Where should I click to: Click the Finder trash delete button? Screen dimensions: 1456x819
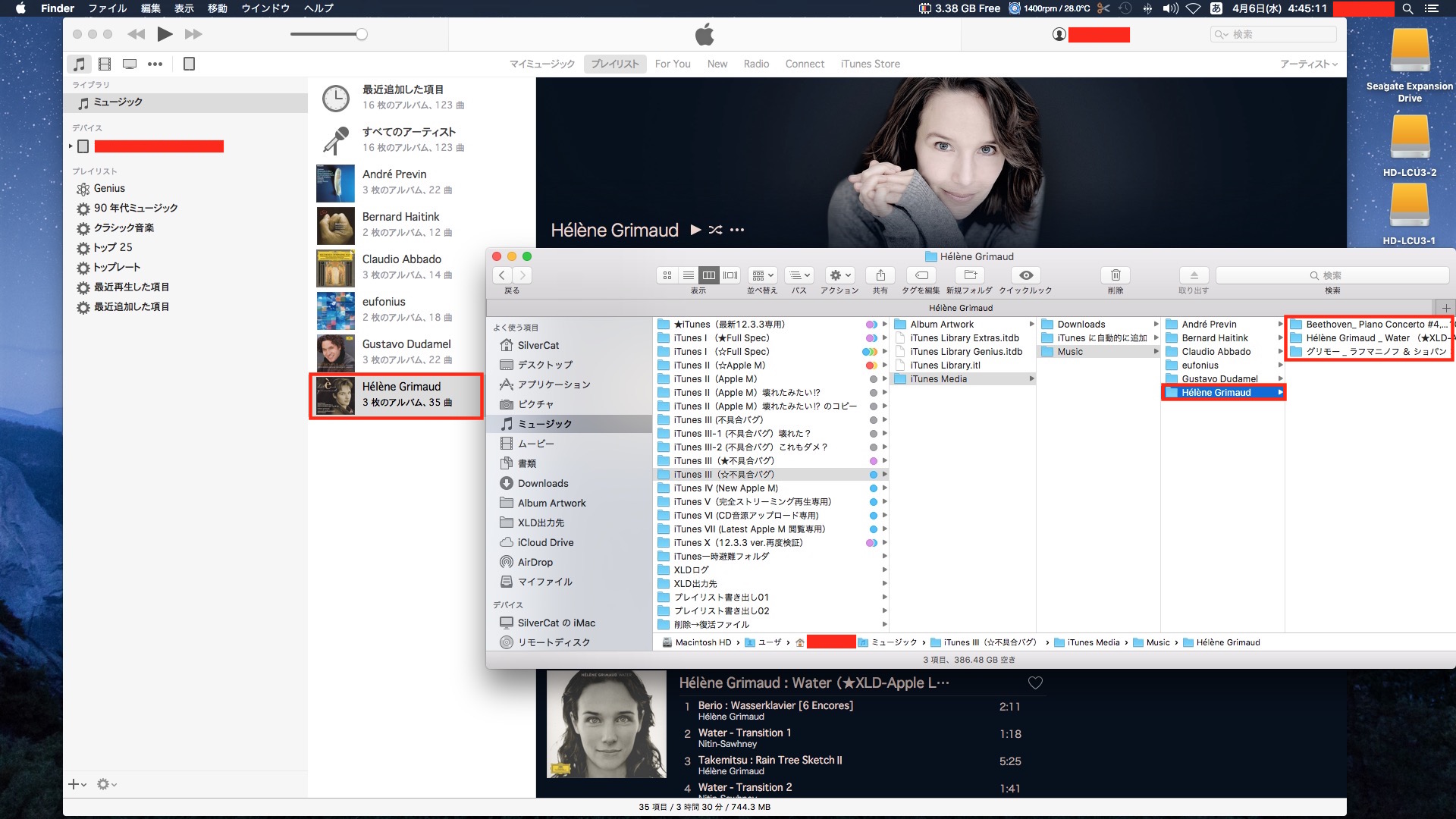click(x=1116, y=275)
